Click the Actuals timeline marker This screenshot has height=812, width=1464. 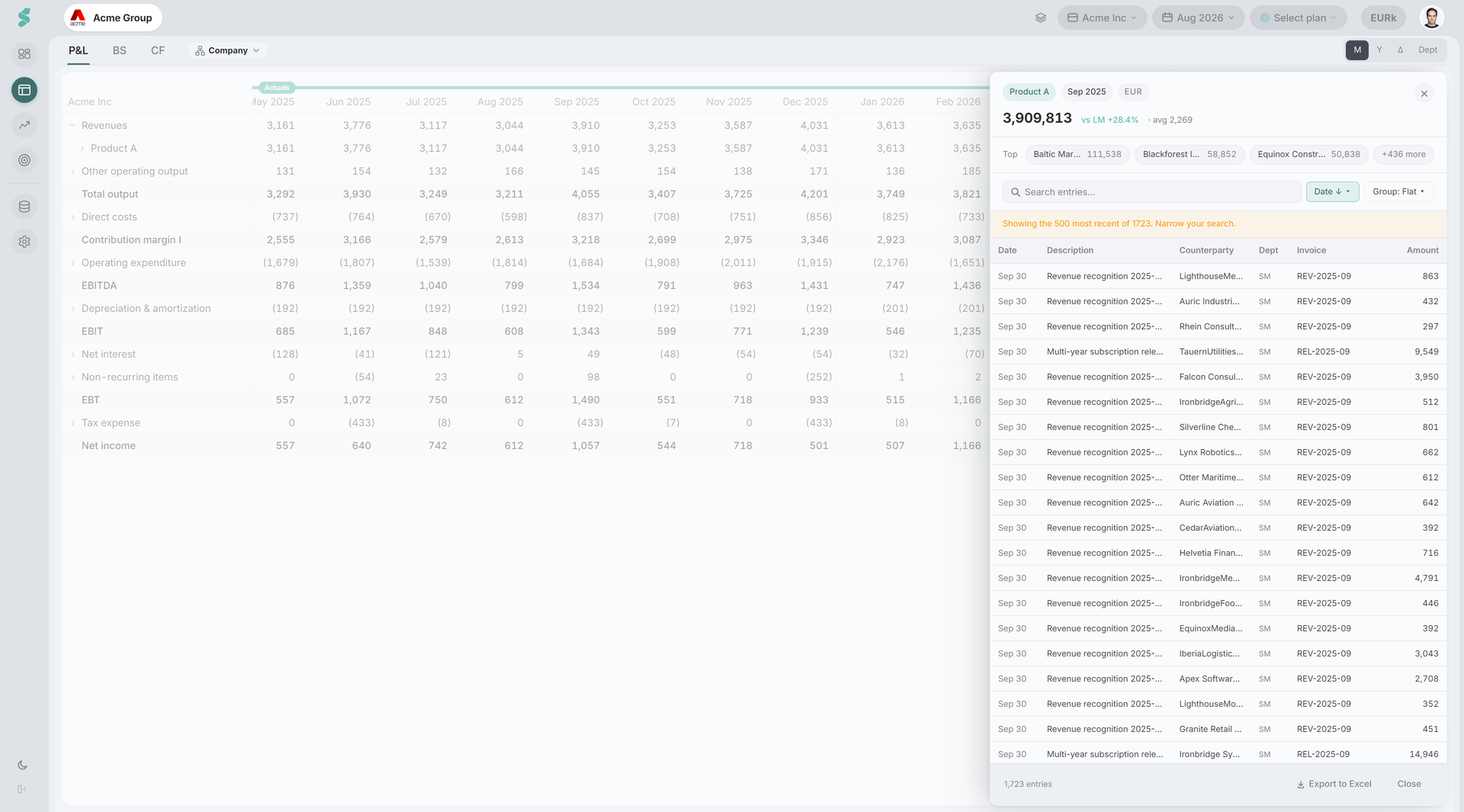coord(277,88)
